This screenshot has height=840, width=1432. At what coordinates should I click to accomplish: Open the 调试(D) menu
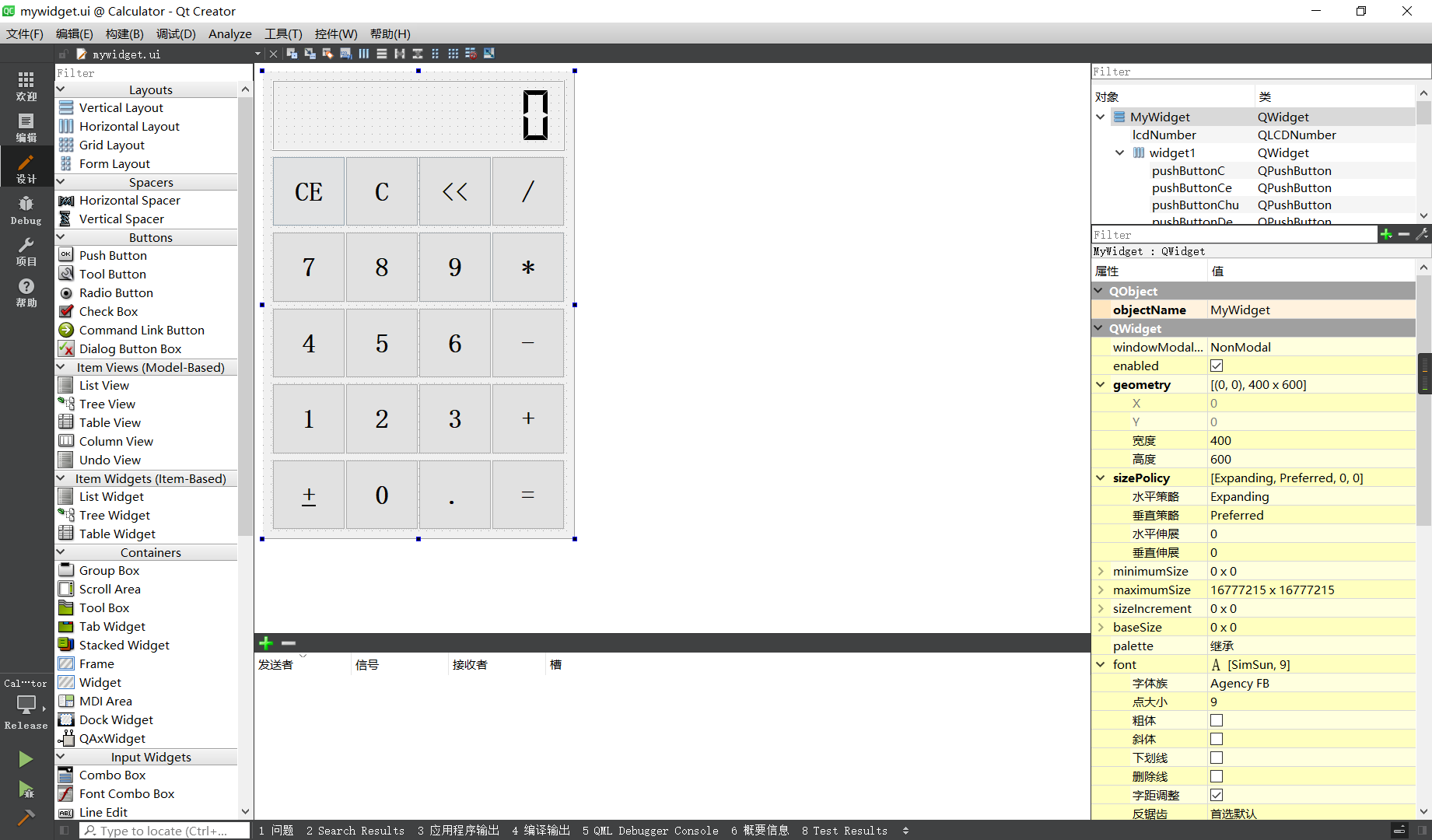click(176, 33)
